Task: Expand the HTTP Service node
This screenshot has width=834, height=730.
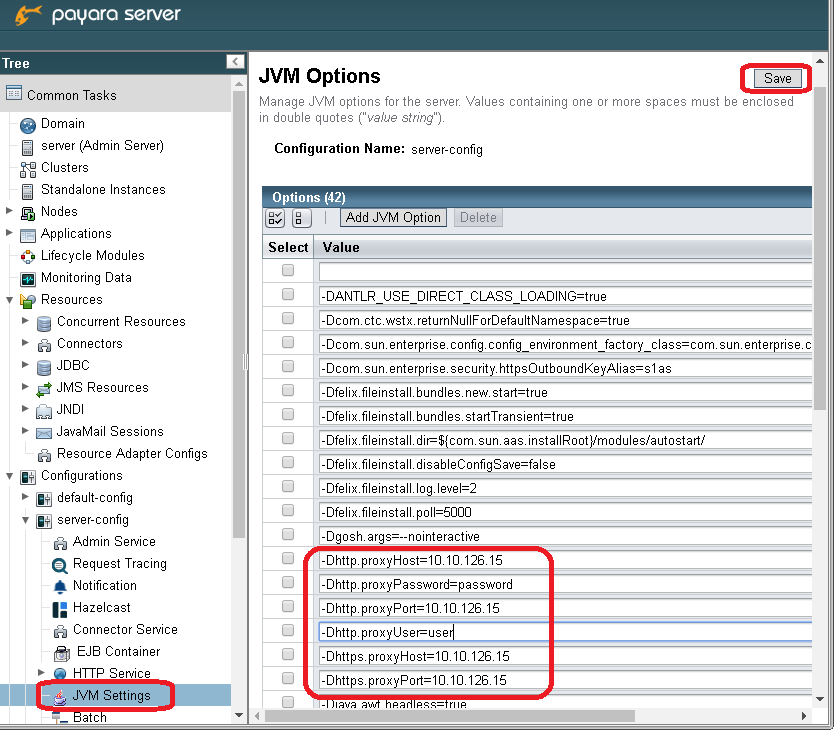Action: [41, 673]
